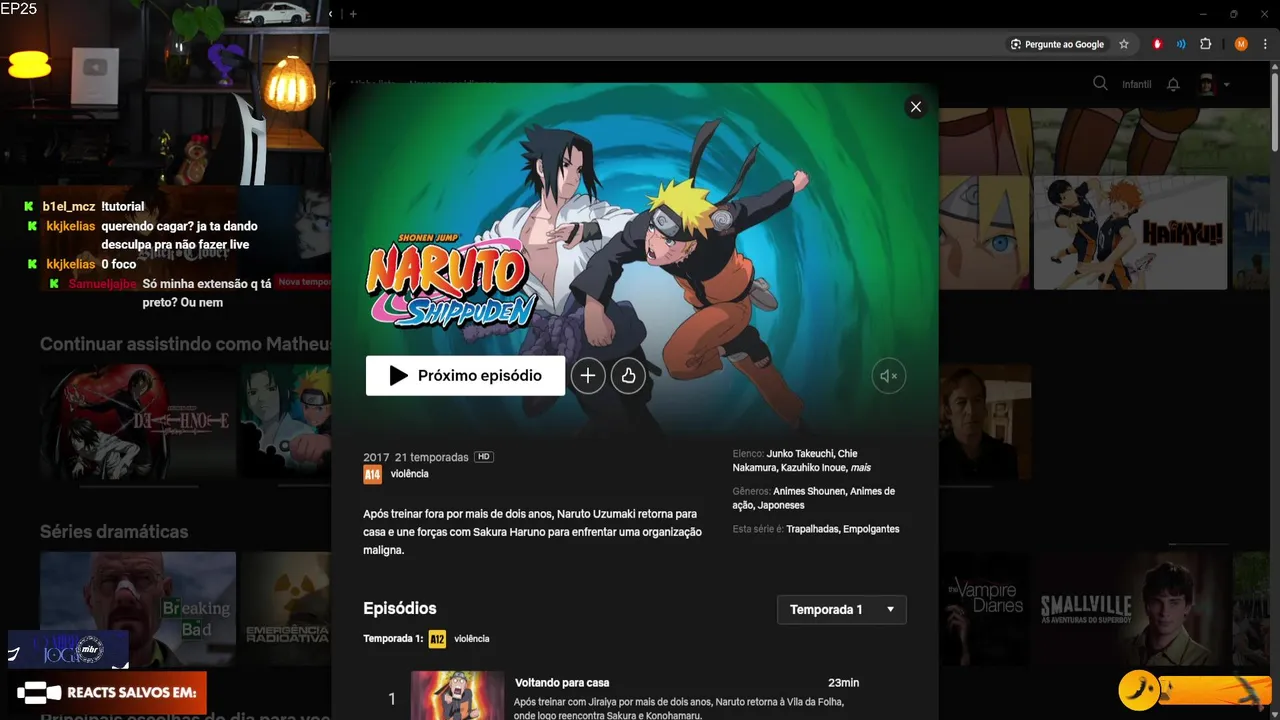Click the b1el_mcz chat username

pos(69,207)
